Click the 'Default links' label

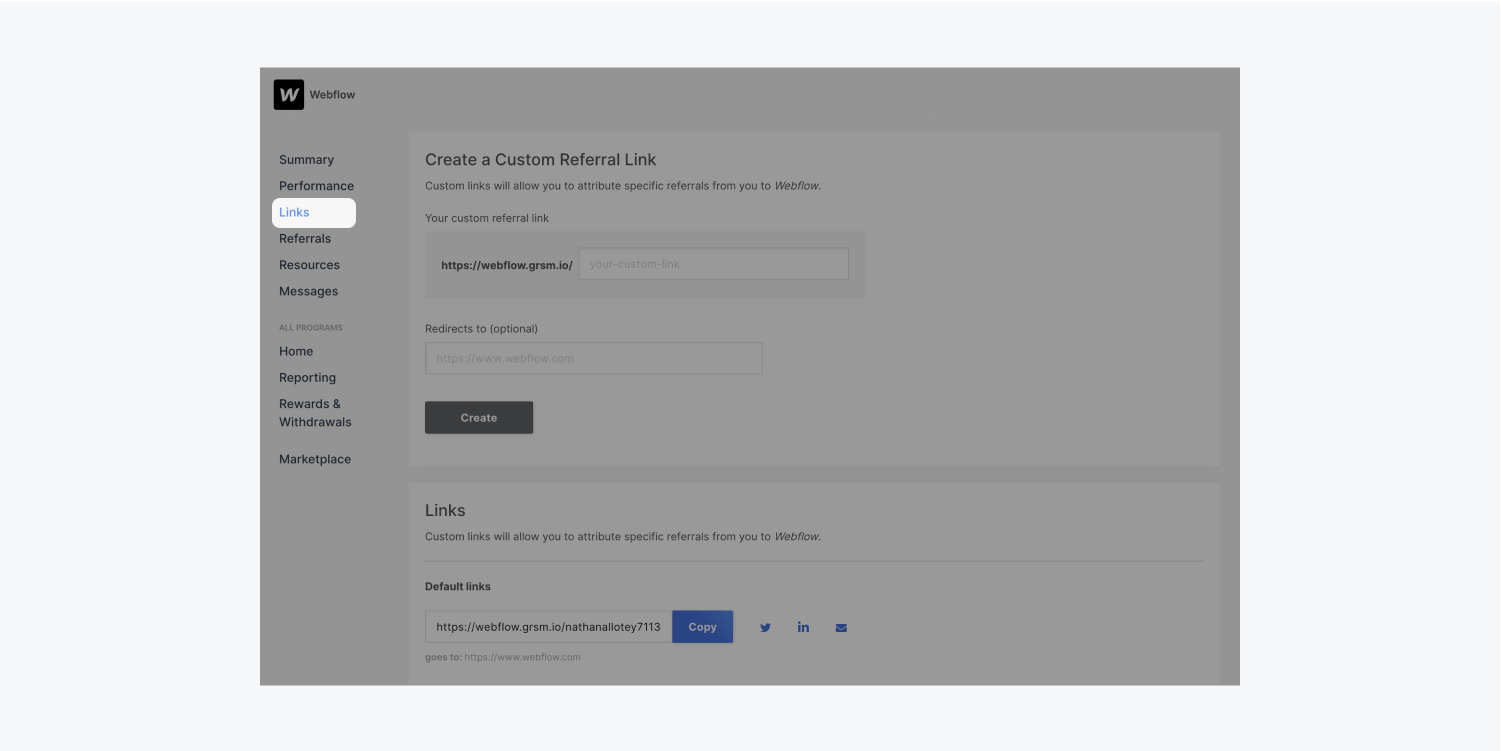(458, 586)
